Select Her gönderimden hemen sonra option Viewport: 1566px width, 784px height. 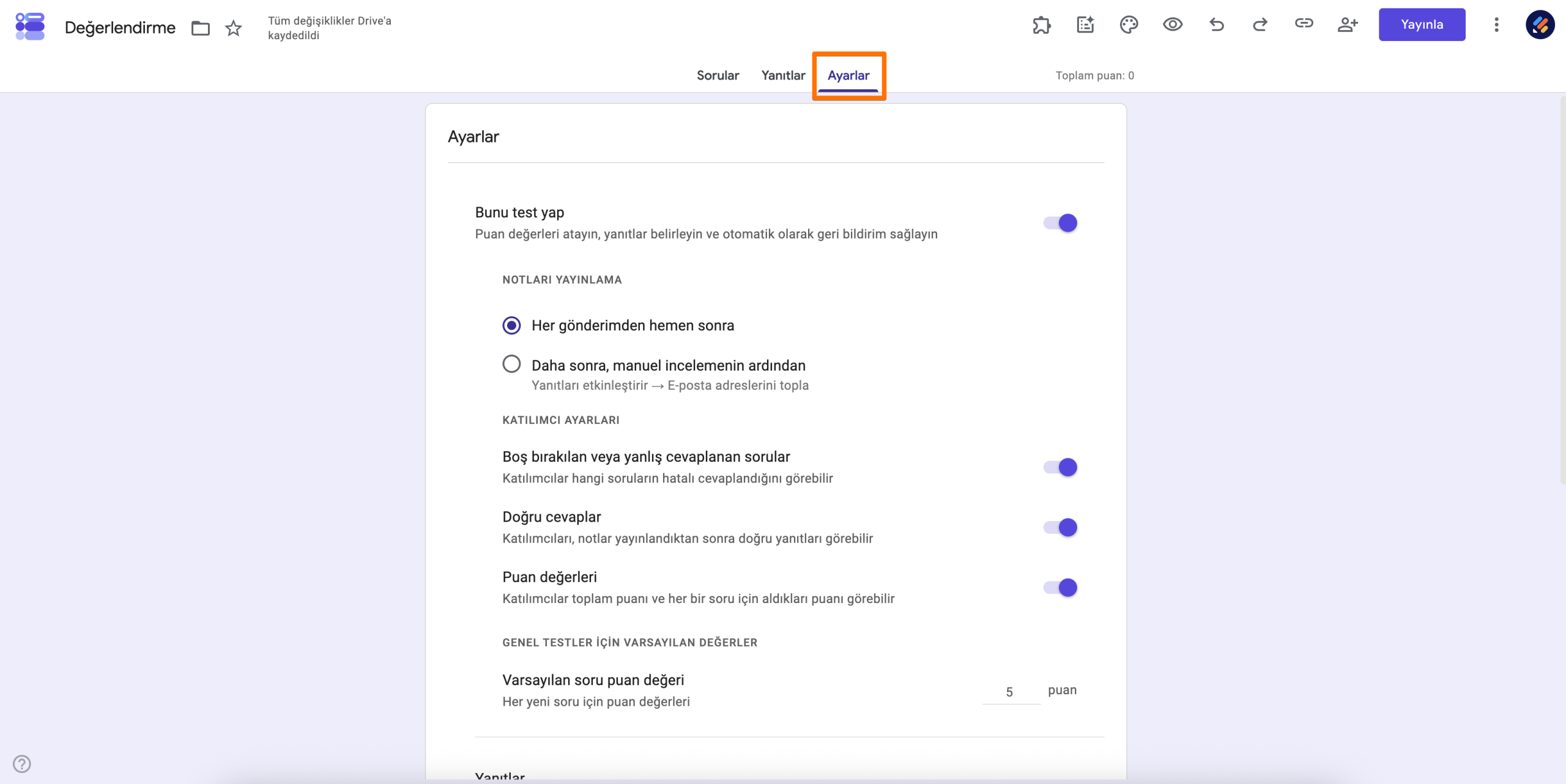click(512, 325)
